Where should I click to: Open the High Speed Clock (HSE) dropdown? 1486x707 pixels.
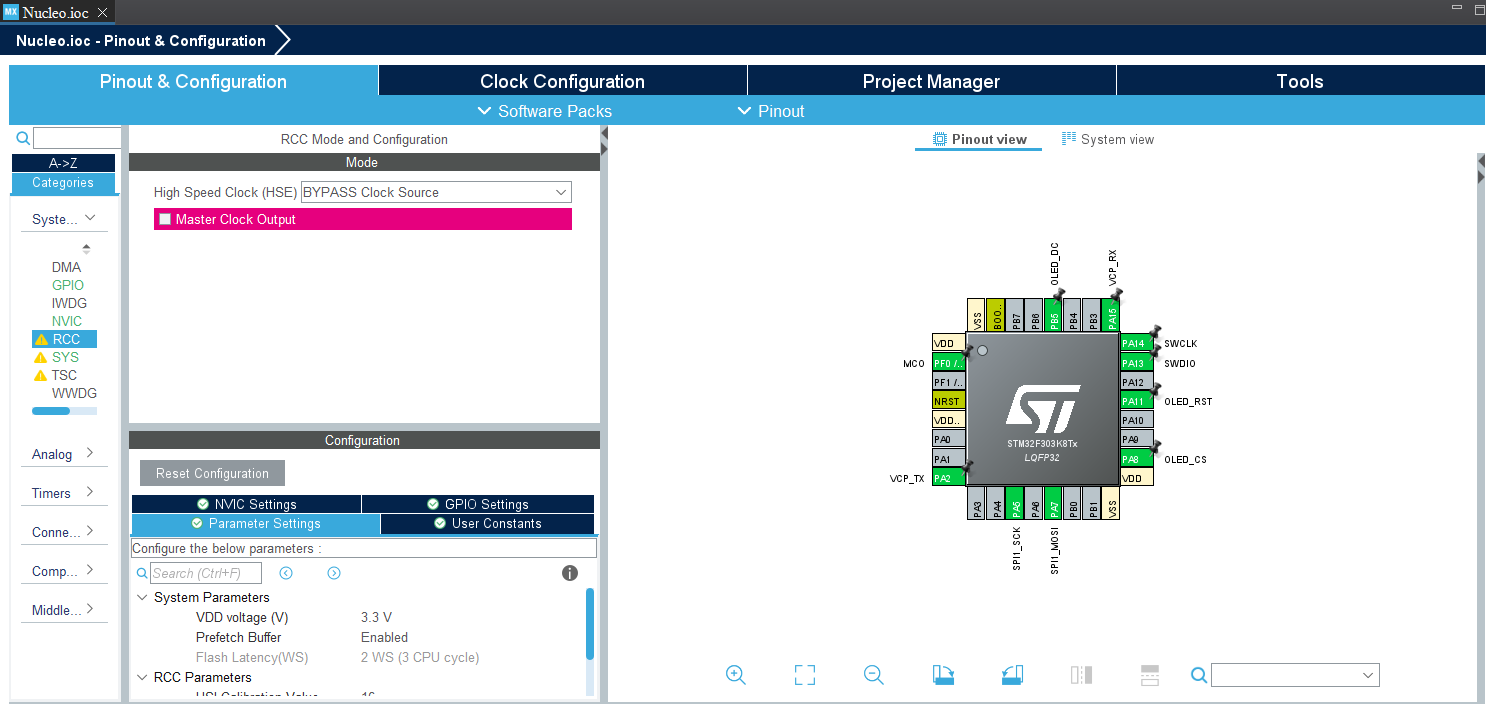[x=436, y=192]
